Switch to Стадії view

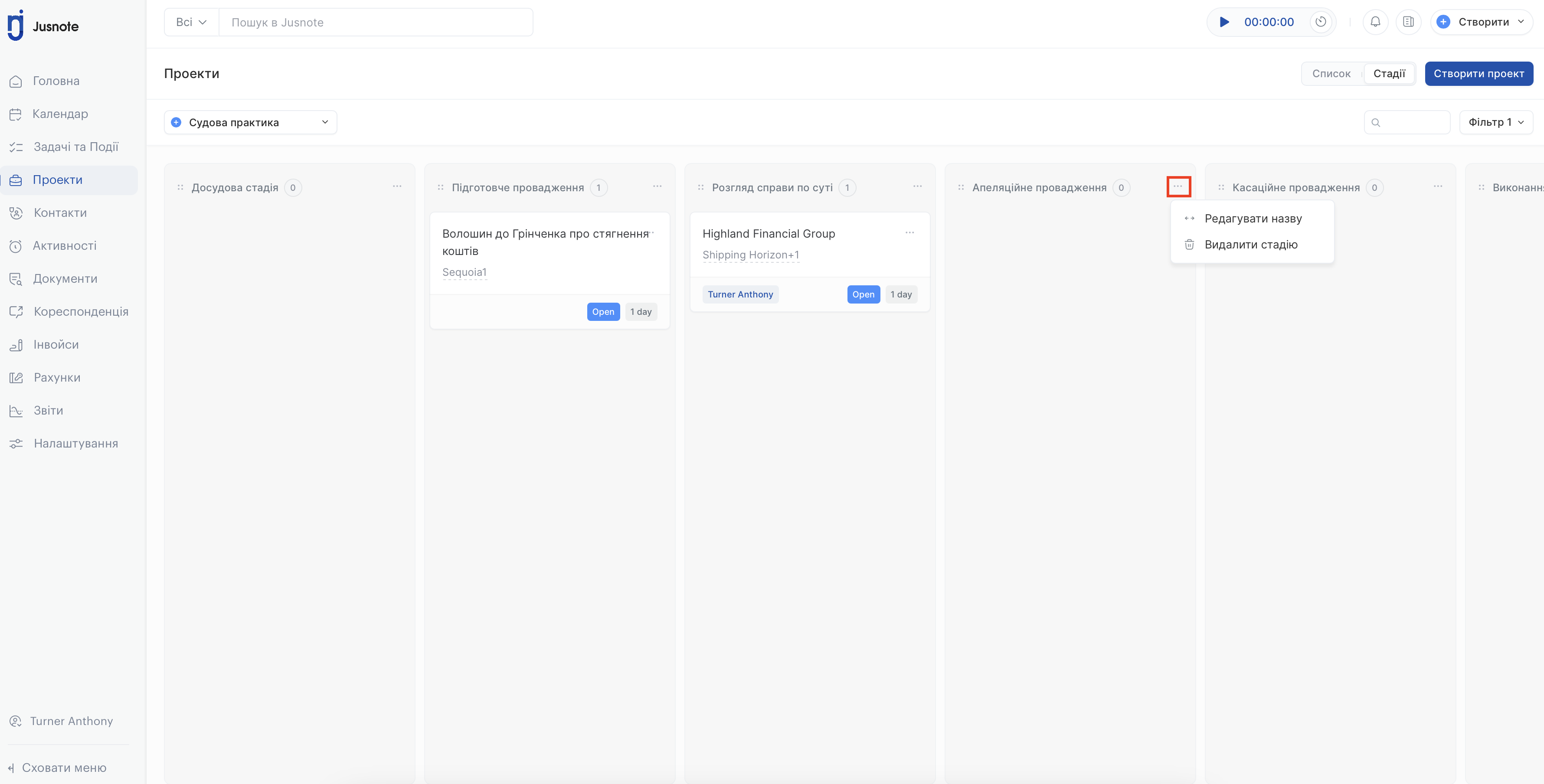tap(1389, 74)
